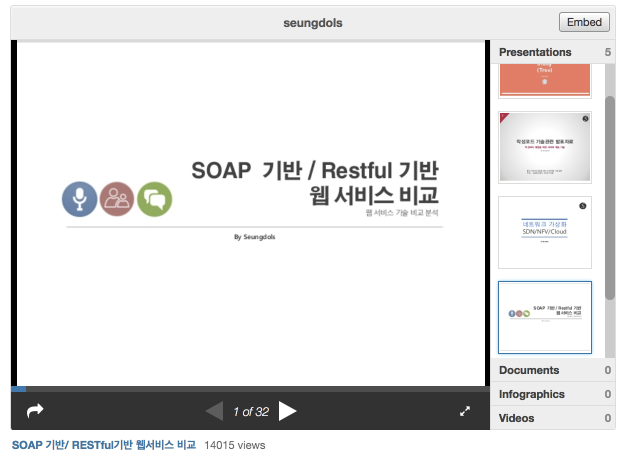Click the share arrow icon
Viewport: 629px width, 469px height.
(x=35, y=411)
